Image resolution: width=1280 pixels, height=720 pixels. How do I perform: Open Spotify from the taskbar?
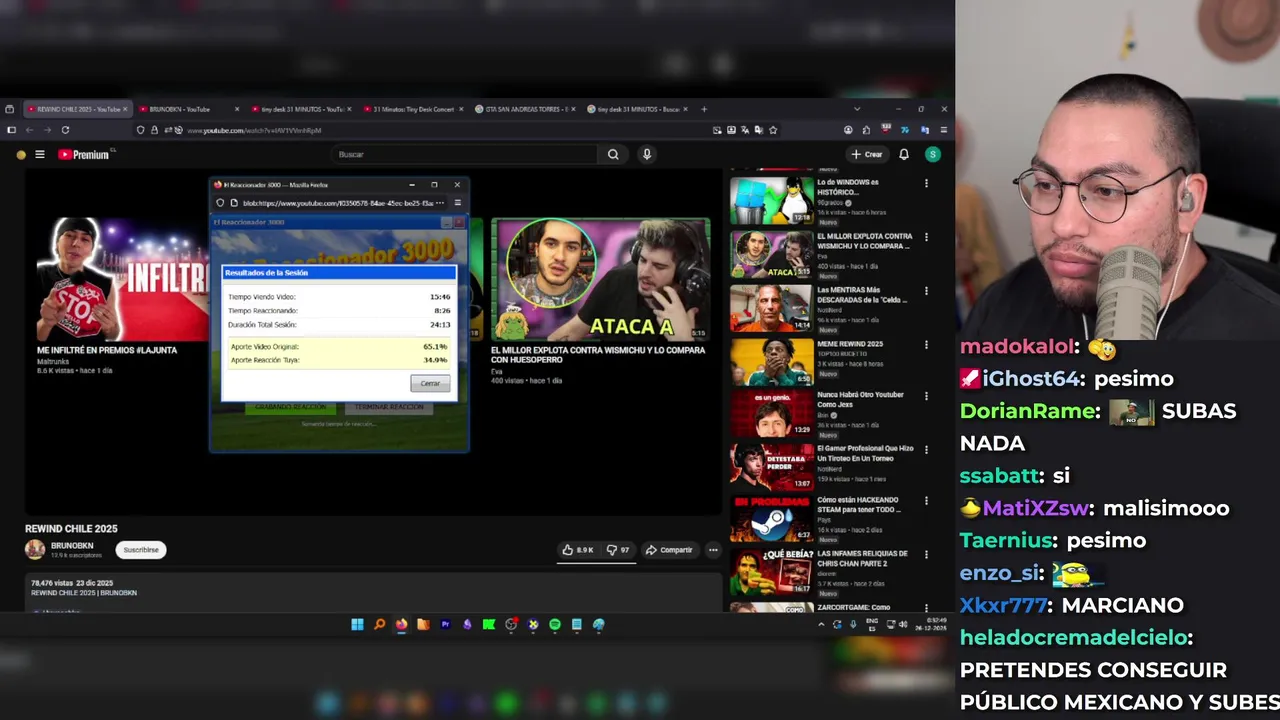click(555, 624)
